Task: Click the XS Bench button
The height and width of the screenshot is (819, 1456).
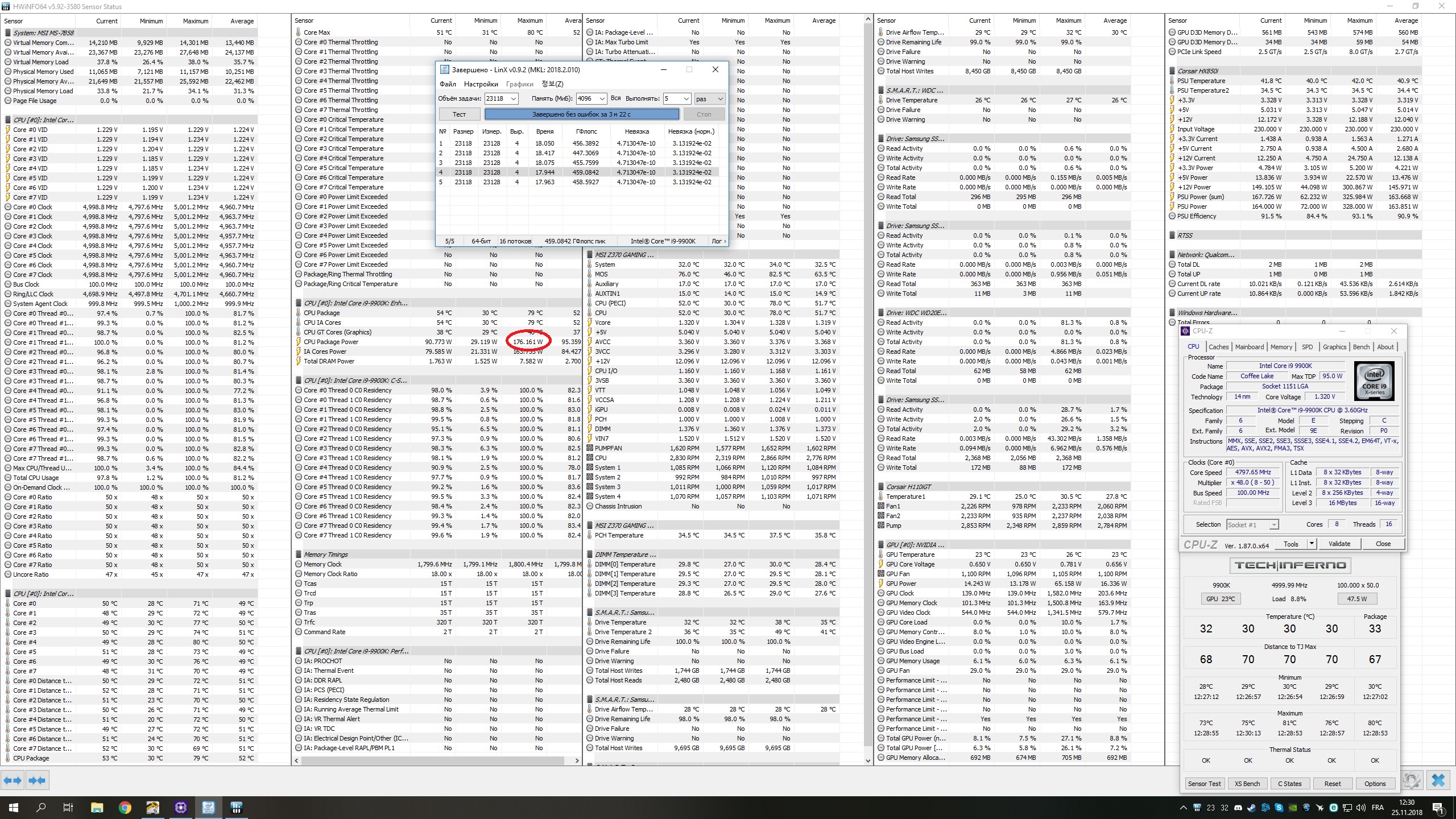Action: click(x=1247, y=784)
